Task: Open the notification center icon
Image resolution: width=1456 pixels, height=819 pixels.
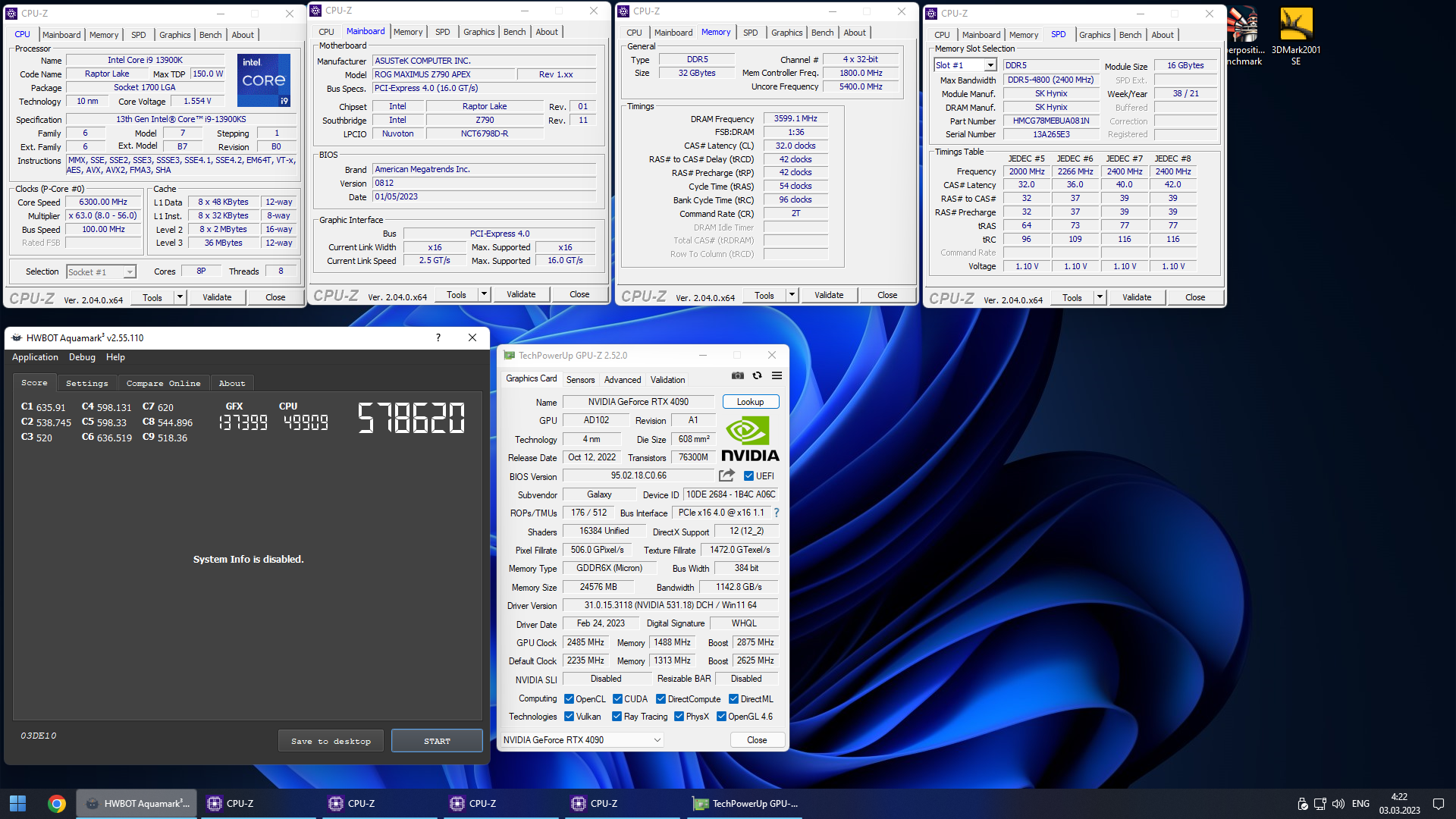Action: pos(1438,804)
